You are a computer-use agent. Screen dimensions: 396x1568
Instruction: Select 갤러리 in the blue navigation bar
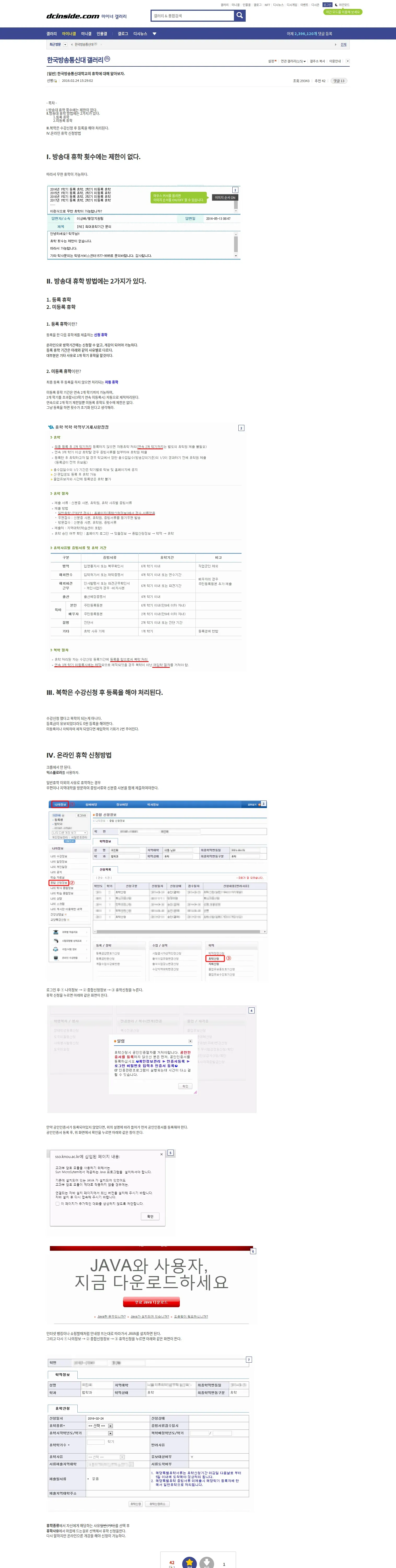(x=52, y=34)
